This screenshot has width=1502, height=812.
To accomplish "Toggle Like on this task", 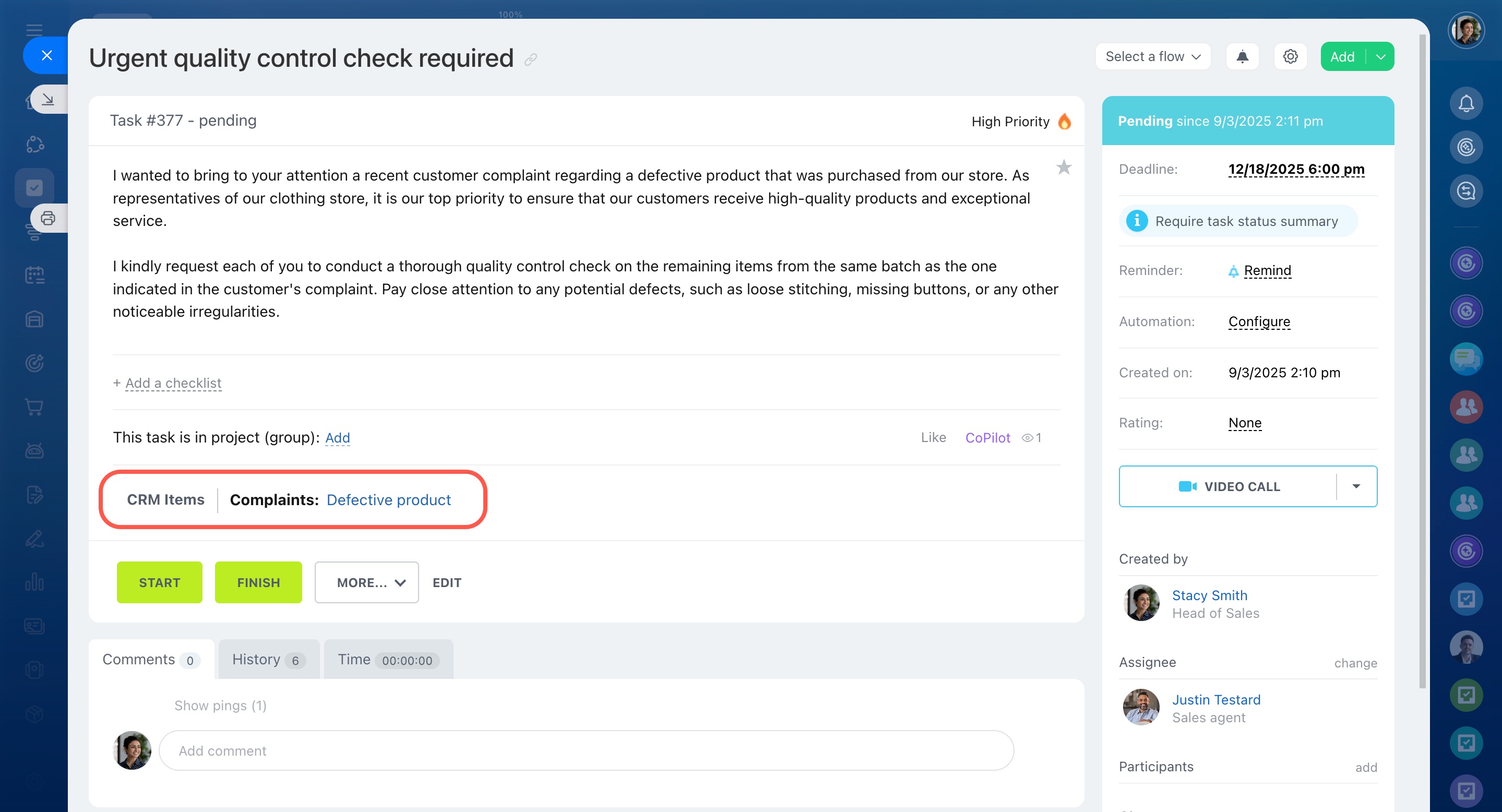I will point(933,437).
